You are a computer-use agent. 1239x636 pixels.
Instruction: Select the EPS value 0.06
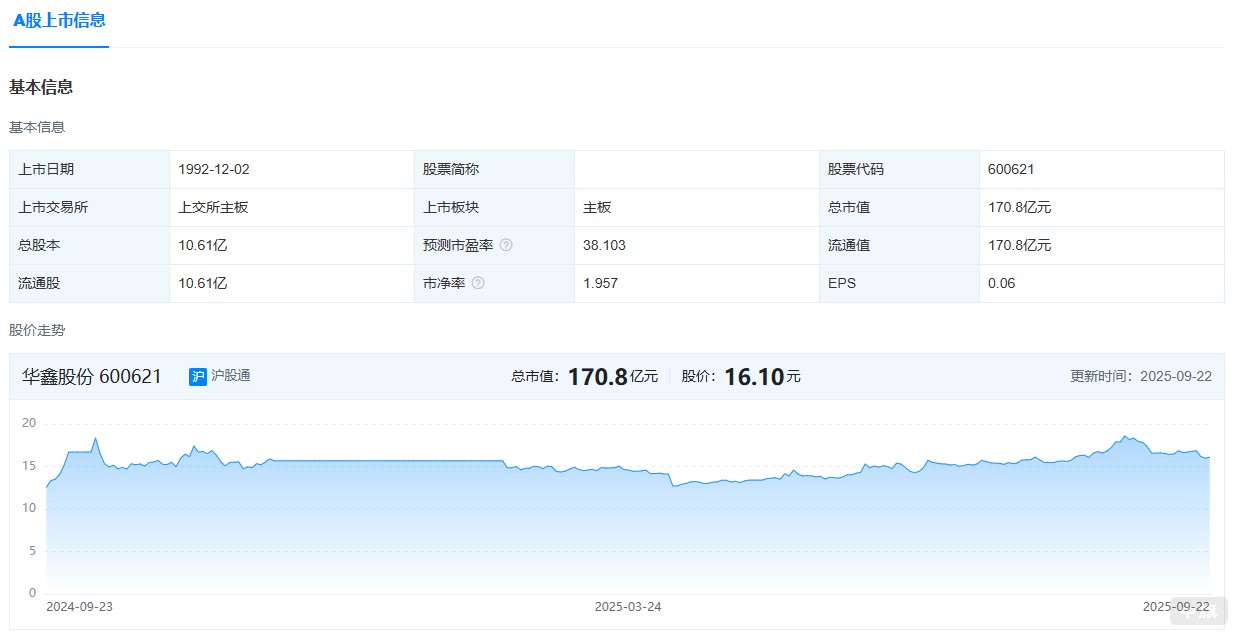pyautogui.click(x=1002, y=283)
